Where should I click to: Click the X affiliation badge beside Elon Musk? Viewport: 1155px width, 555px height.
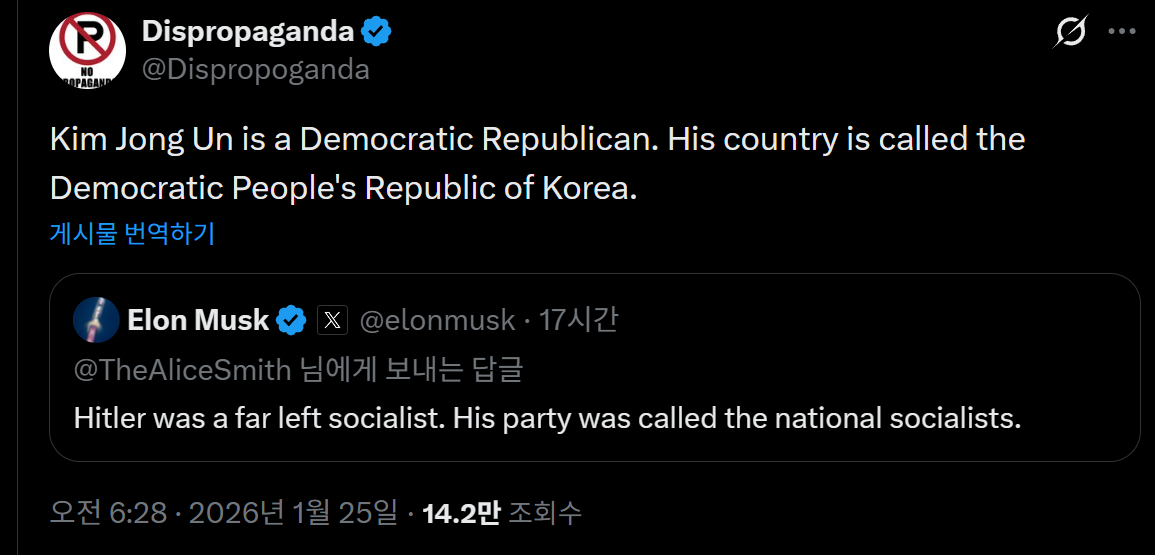pyautogui.click(x=332, y=321)
